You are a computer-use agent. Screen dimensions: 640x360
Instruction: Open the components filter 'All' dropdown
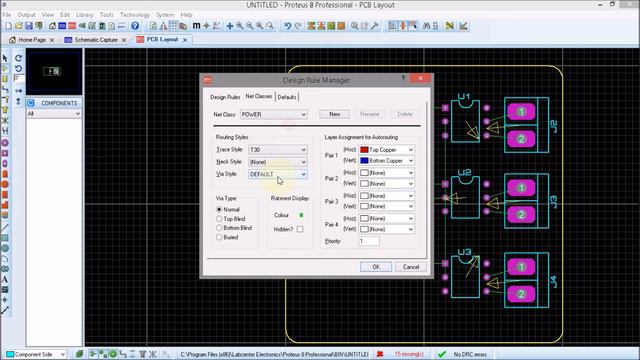click(x=53, y=113)
